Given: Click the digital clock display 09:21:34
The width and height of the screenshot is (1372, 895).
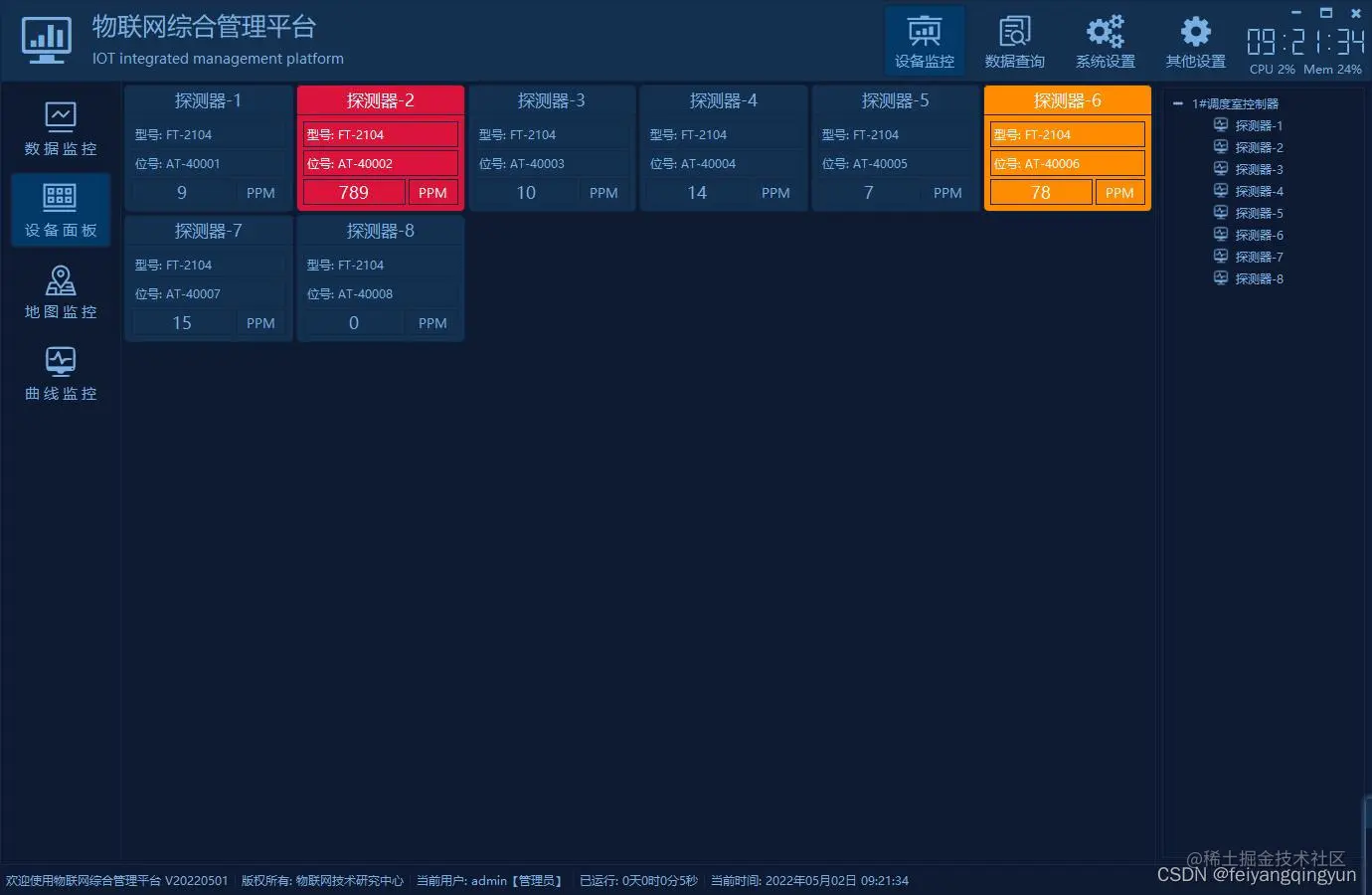Looking at the screenshot, I should click(x=1305, y=41).
